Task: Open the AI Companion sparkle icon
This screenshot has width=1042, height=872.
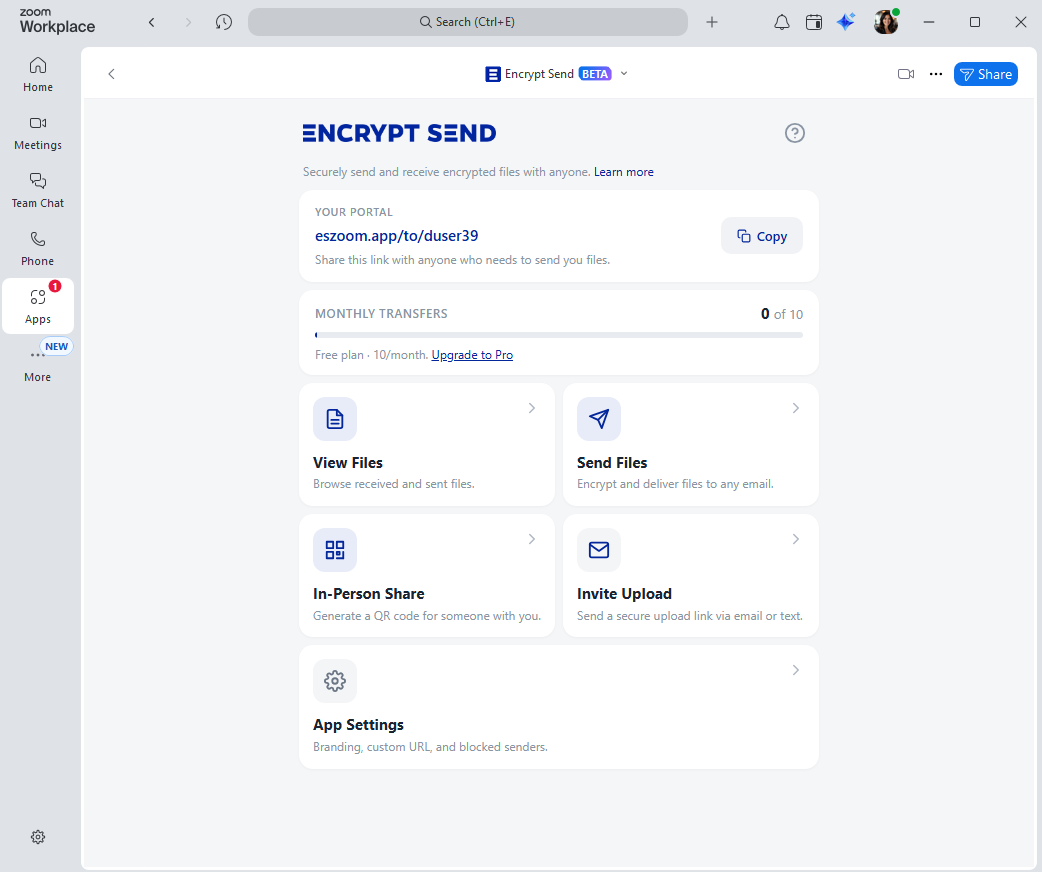Action: tap(846, 22)
